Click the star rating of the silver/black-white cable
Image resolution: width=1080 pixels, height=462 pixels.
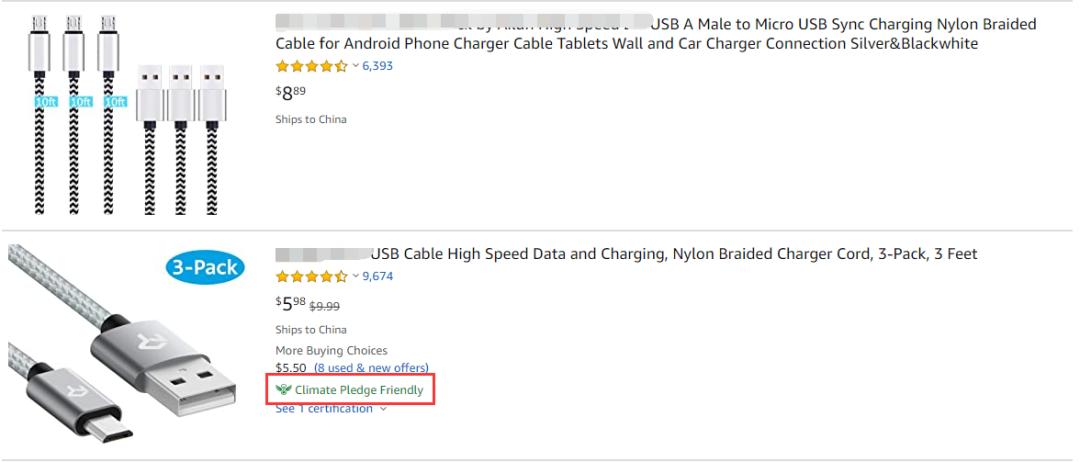tap(311, 66)
